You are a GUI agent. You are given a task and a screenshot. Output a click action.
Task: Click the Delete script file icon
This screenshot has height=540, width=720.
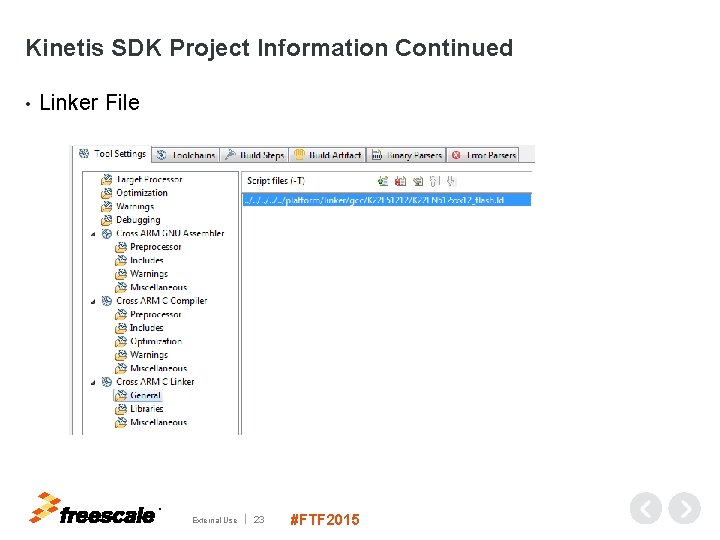400,181
